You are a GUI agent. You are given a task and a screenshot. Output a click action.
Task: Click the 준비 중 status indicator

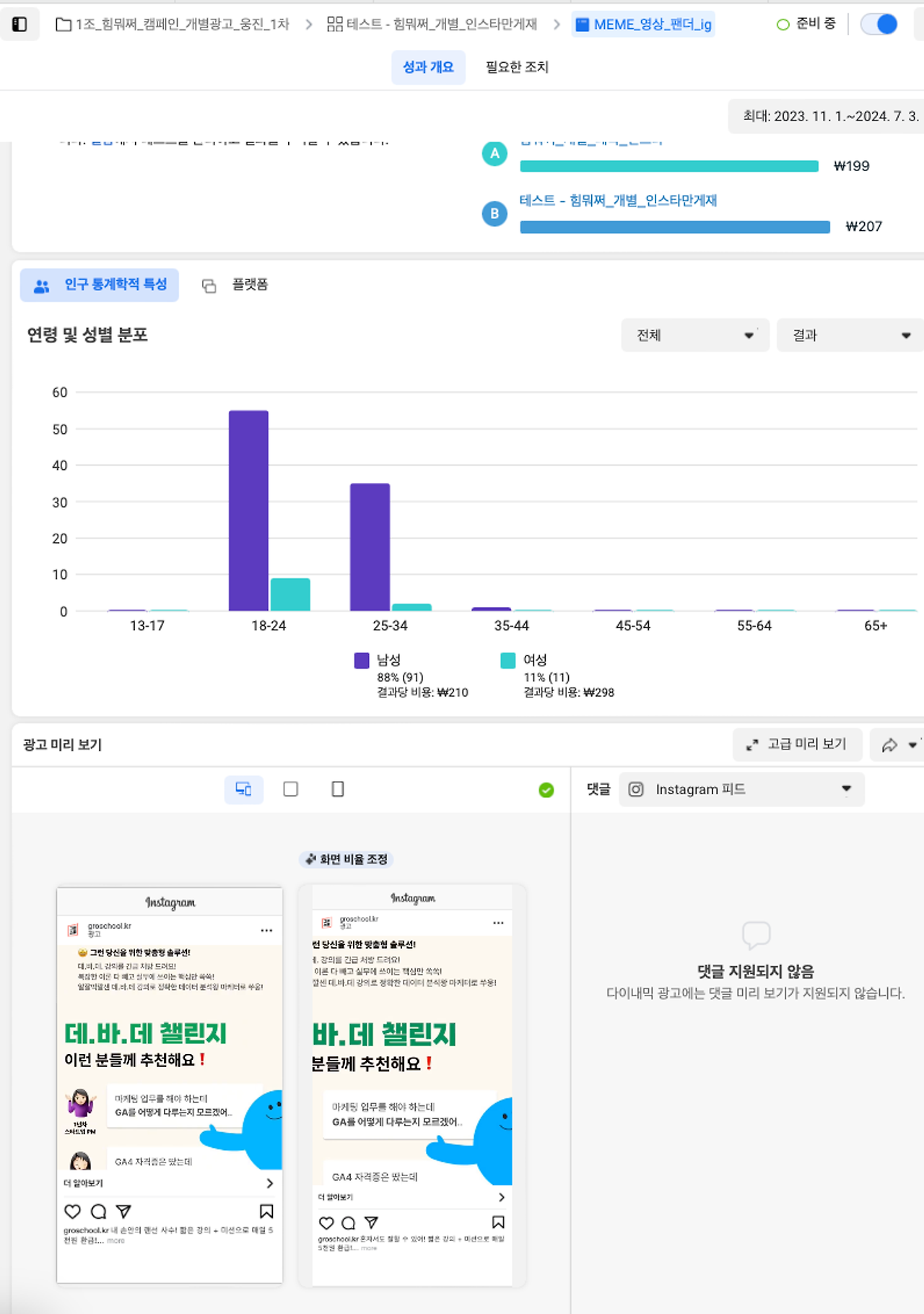click(x=806, y=24)
